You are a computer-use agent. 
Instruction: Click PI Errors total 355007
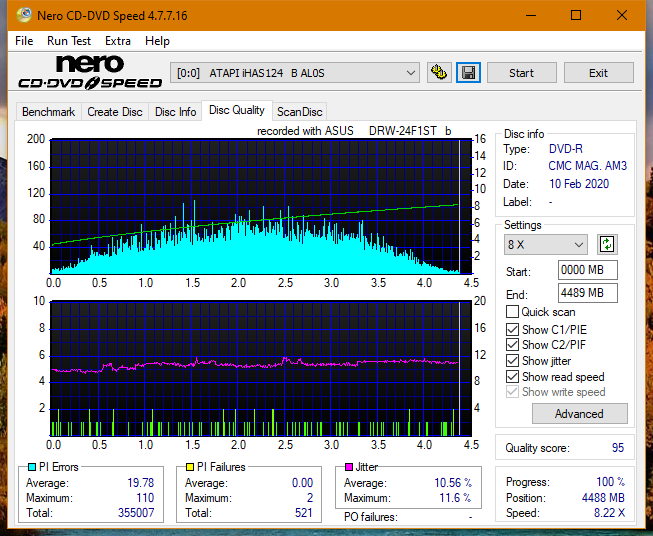[136, 513]
